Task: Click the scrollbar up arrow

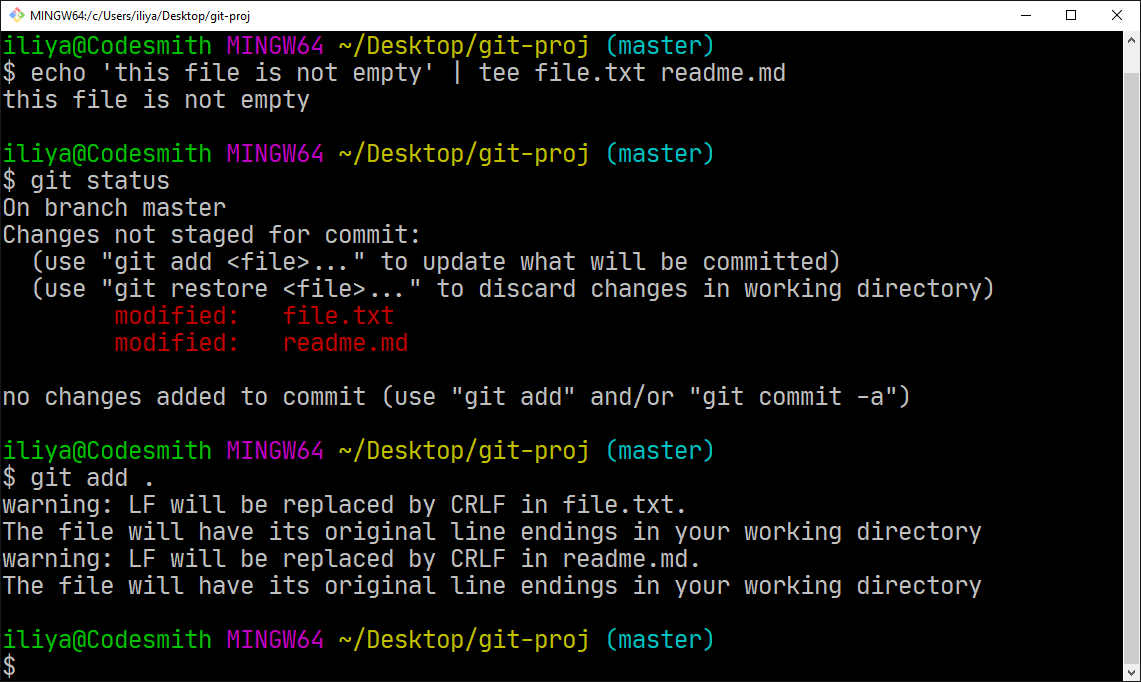Action: coord(1132,41)
